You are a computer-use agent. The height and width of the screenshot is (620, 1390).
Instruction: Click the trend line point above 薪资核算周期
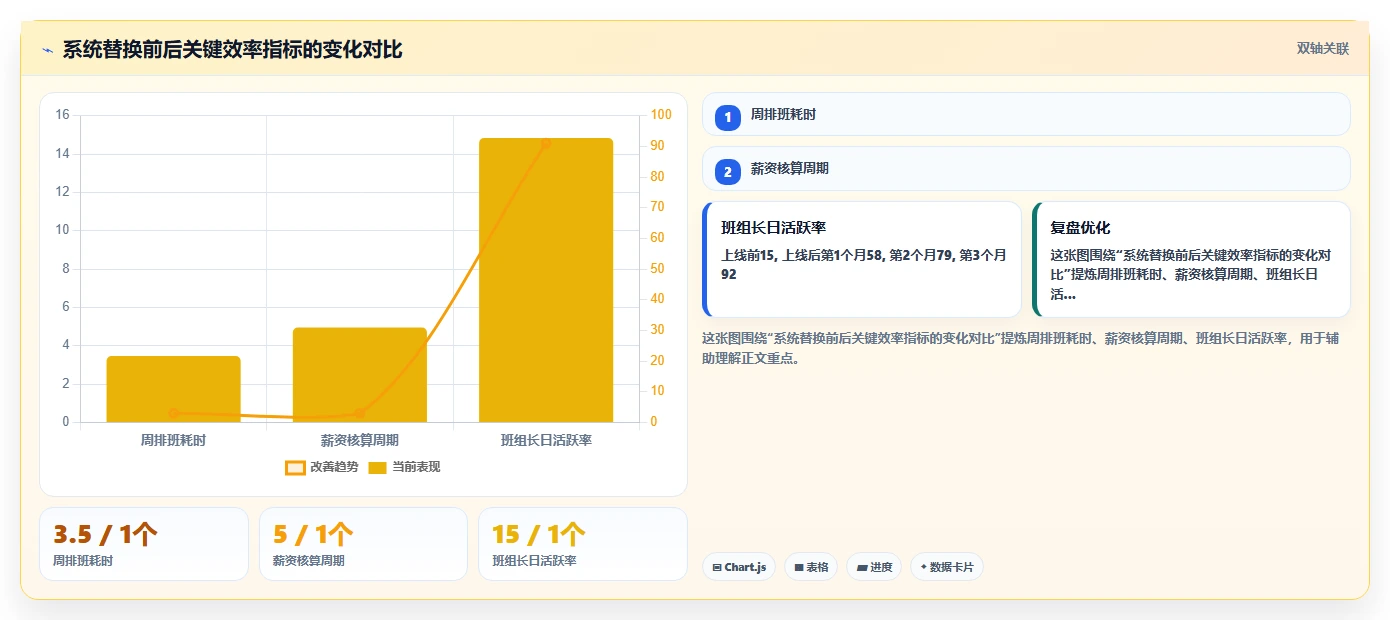(x=360, y=413)
